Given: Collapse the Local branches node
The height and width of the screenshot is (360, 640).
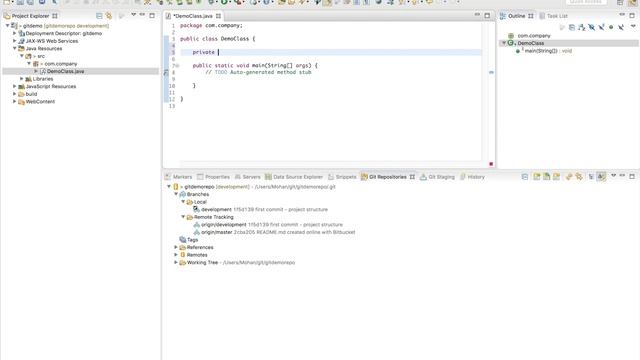Looking at the screenshot, I should [x=183, y=202].
